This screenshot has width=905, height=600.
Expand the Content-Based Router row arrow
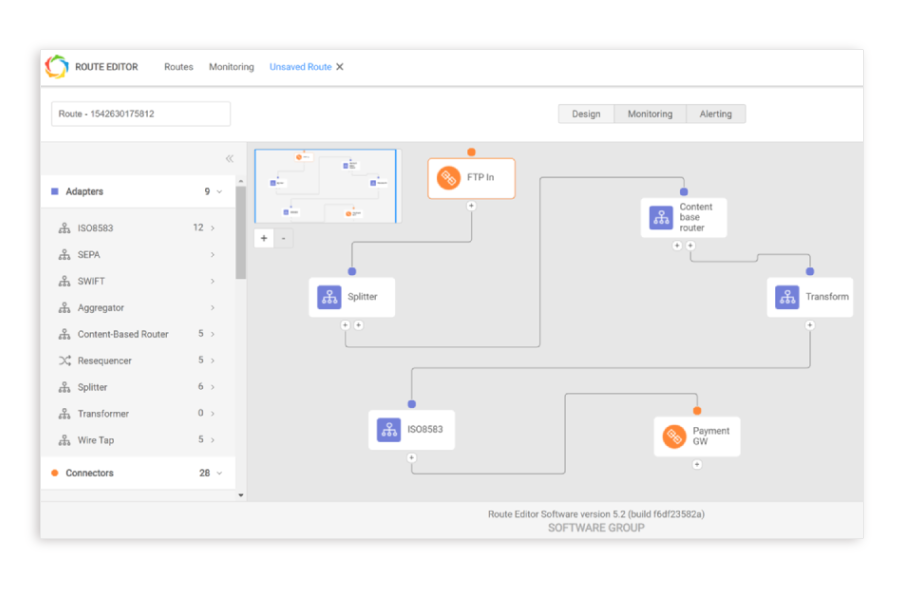(x=212, y=334)
